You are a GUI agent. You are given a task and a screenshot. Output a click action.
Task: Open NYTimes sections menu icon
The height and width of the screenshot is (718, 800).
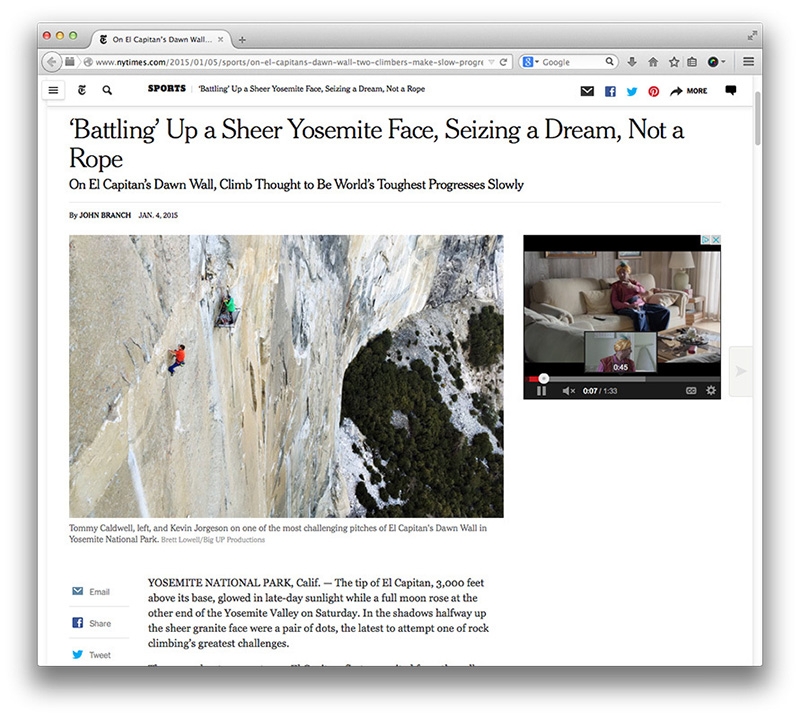tap(53, 90)
